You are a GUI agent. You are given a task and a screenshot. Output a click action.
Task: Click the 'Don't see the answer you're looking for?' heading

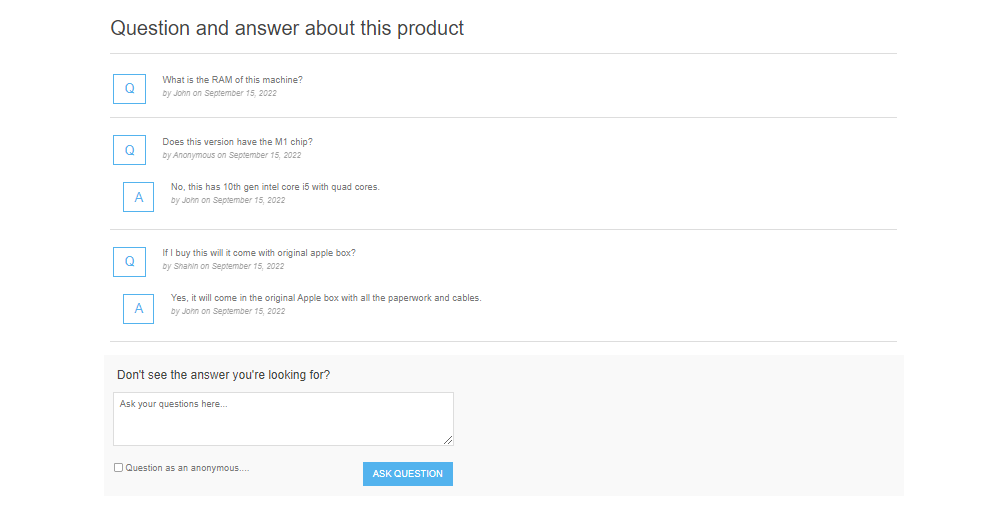[224, 375]
